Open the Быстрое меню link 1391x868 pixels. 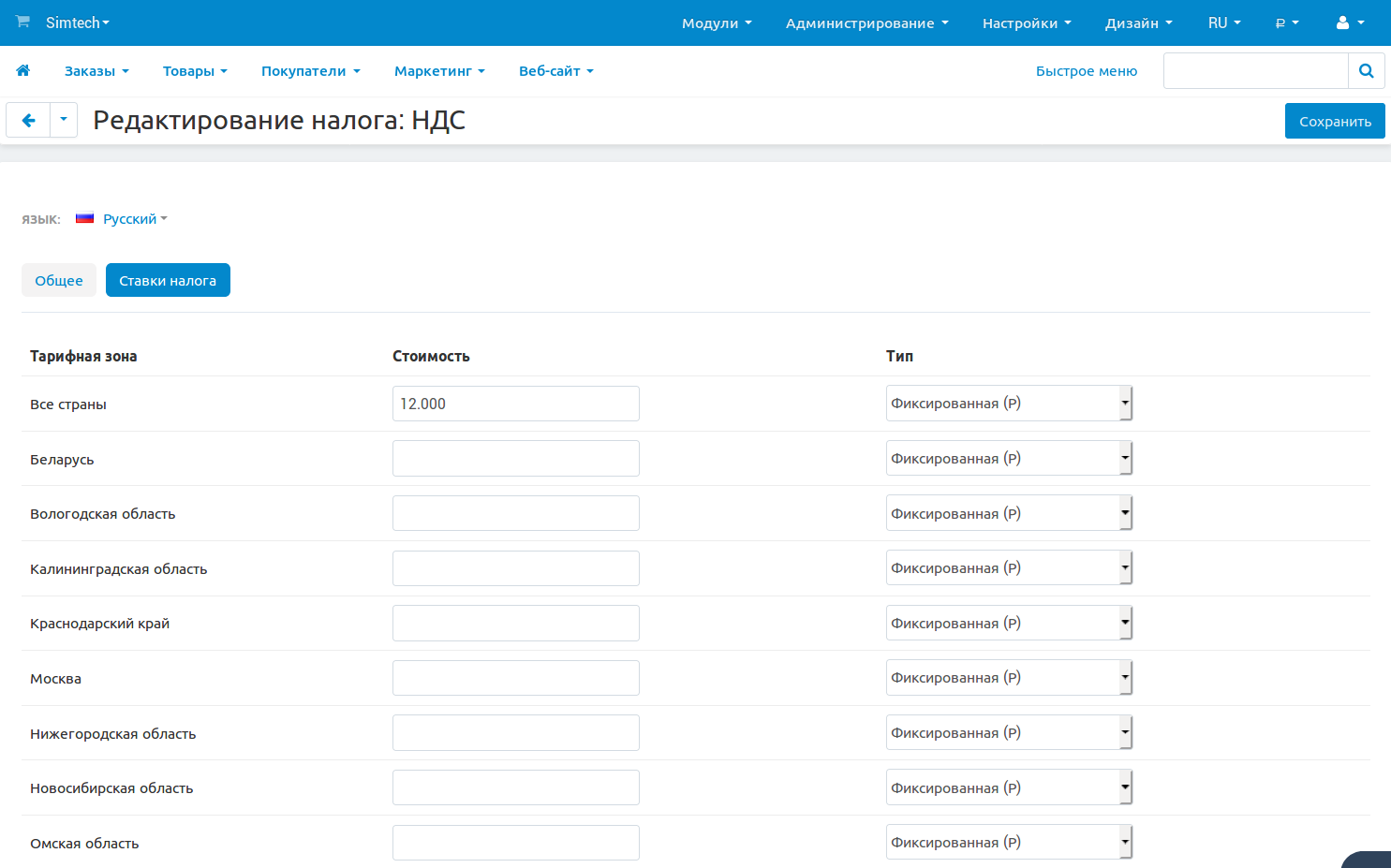[1086, 71]
